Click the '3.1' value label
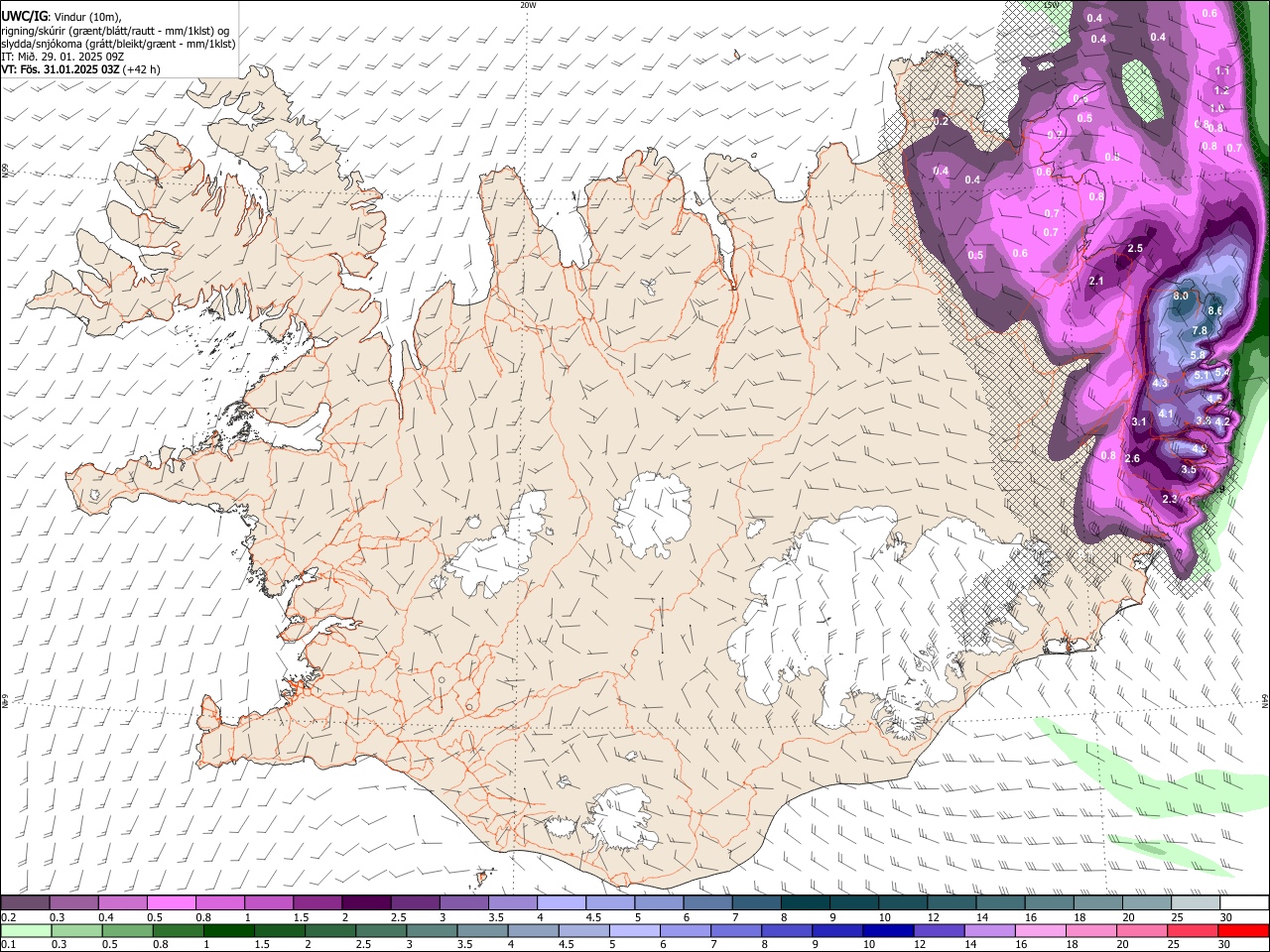This screenshot has height=952, width=1270. tap(1139, 422)
